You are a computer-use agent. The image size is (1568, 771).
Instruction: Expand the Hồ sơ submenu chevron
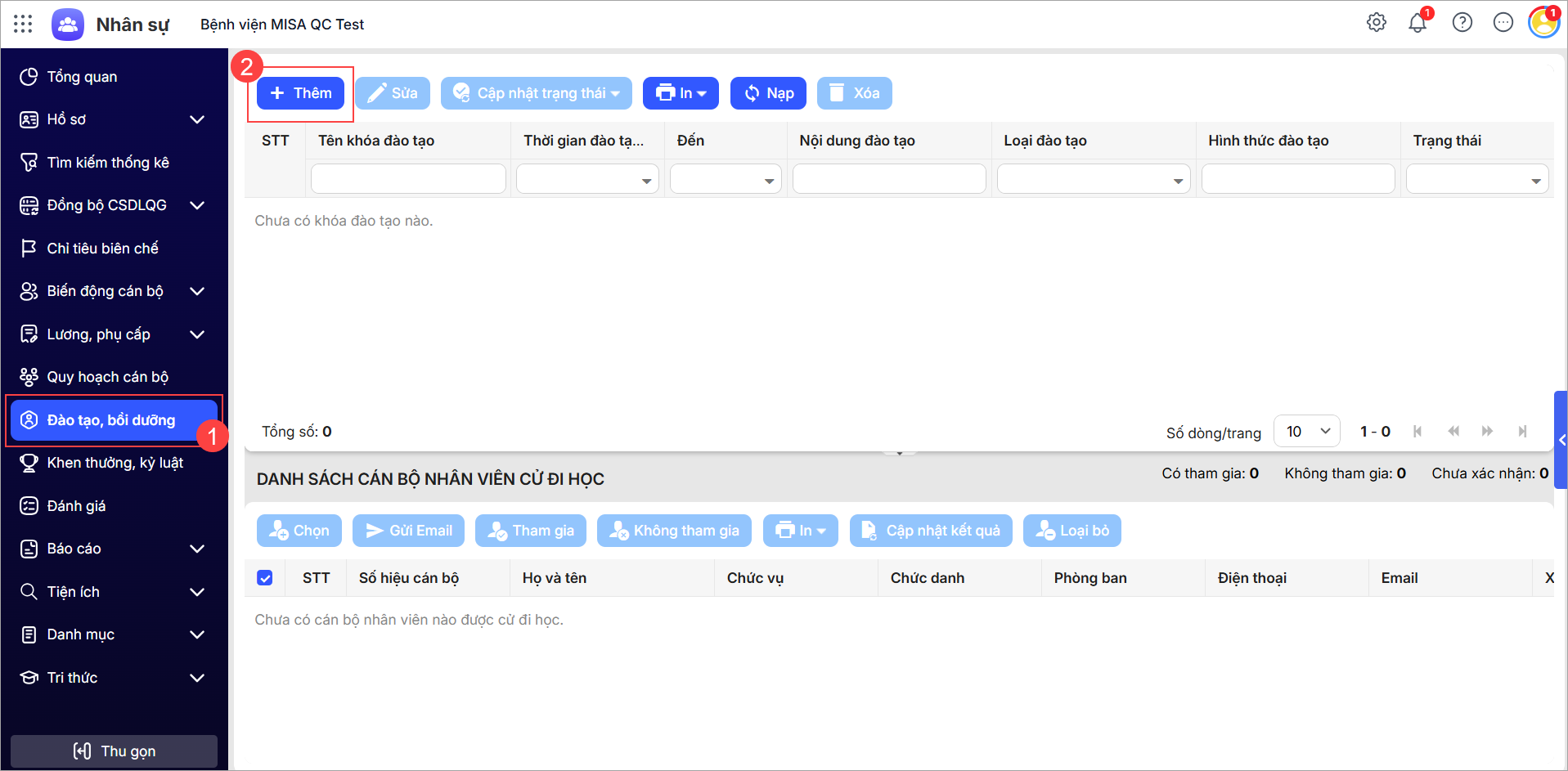point(197,119)
